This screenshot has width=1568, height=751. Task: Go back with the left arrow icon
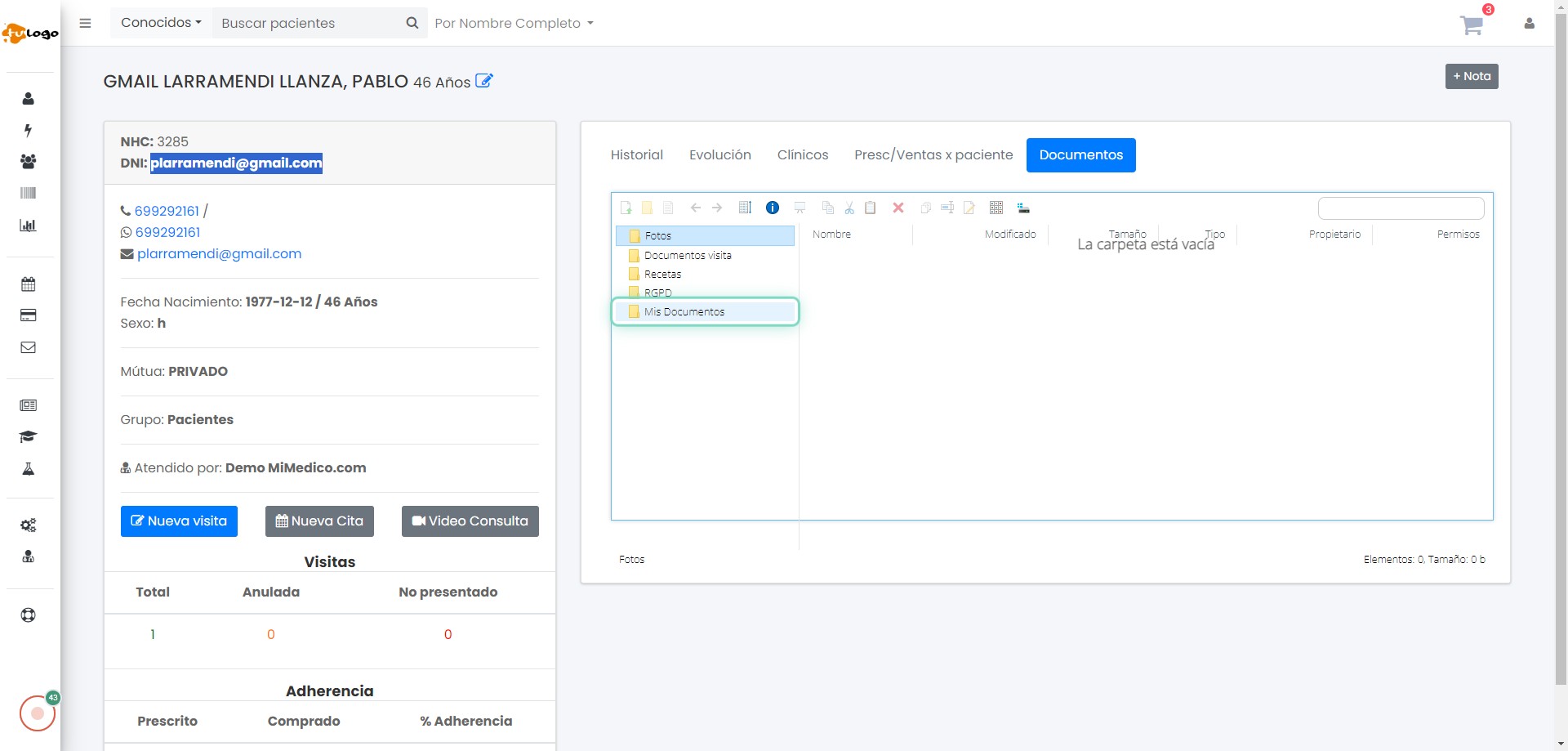pyautogui.click(x=696, y=208)
